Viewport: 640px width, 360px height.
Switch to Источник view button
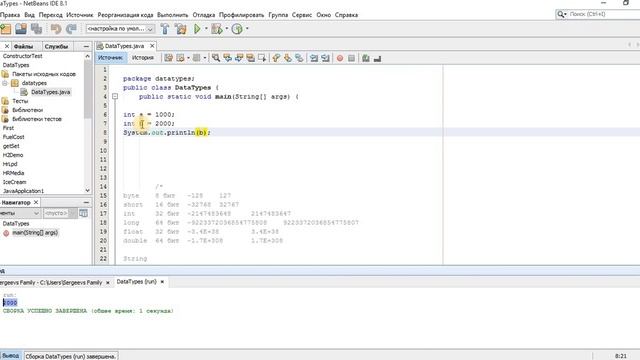pyautogui.click(x=111, y=58)
